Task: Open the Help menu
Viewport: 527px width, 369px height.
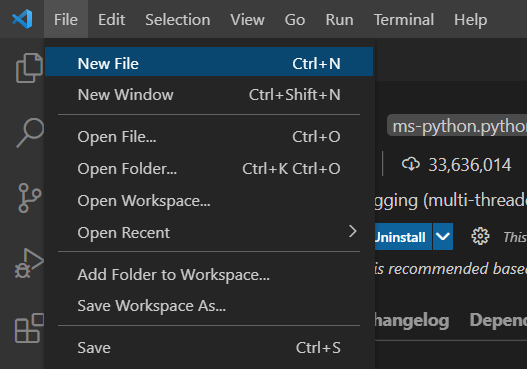Action: [471, 19]
